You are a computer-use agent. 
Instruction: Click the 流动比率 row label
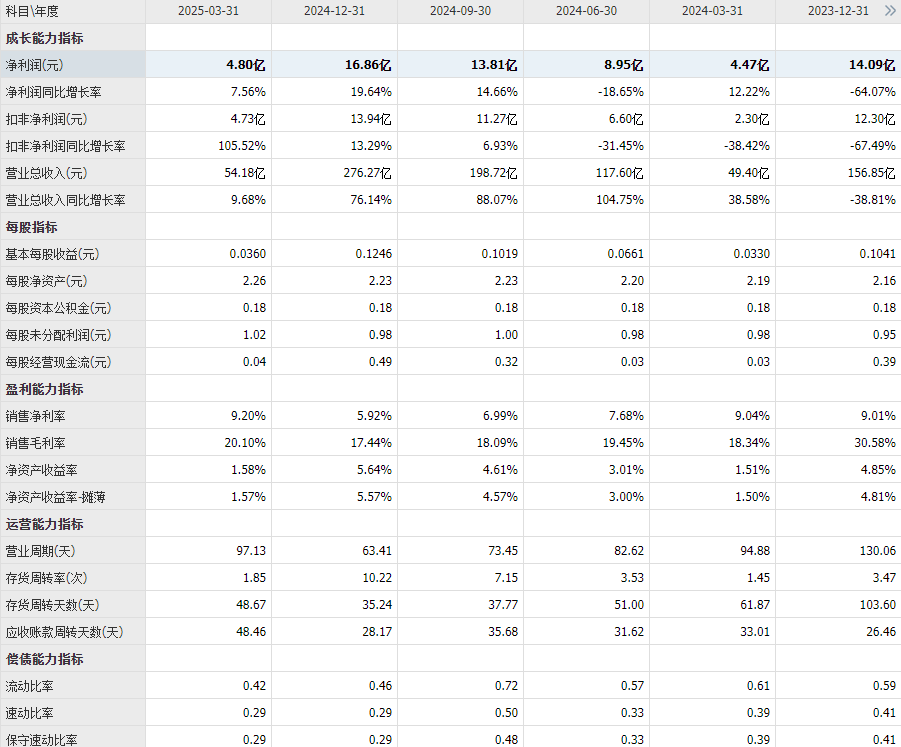point(29,686)
